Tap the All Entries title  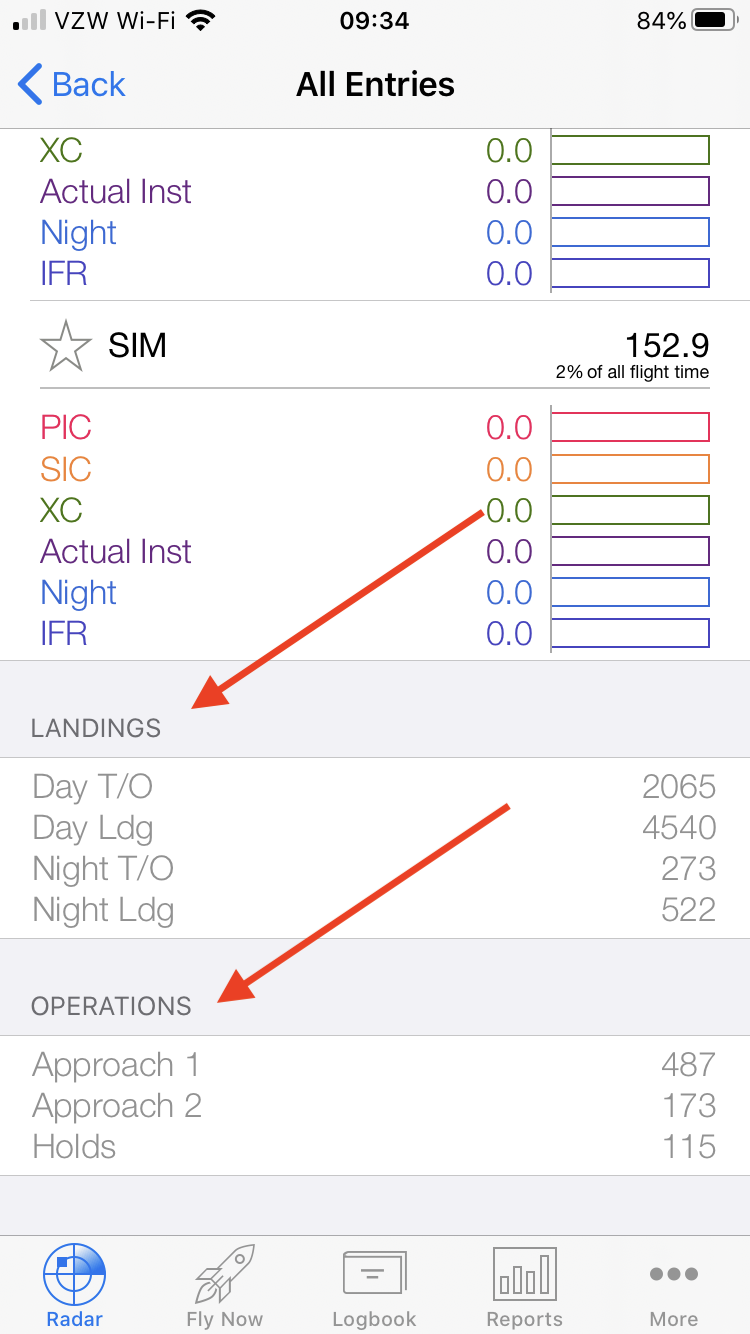pyautogui.click(x=375, y=84)
